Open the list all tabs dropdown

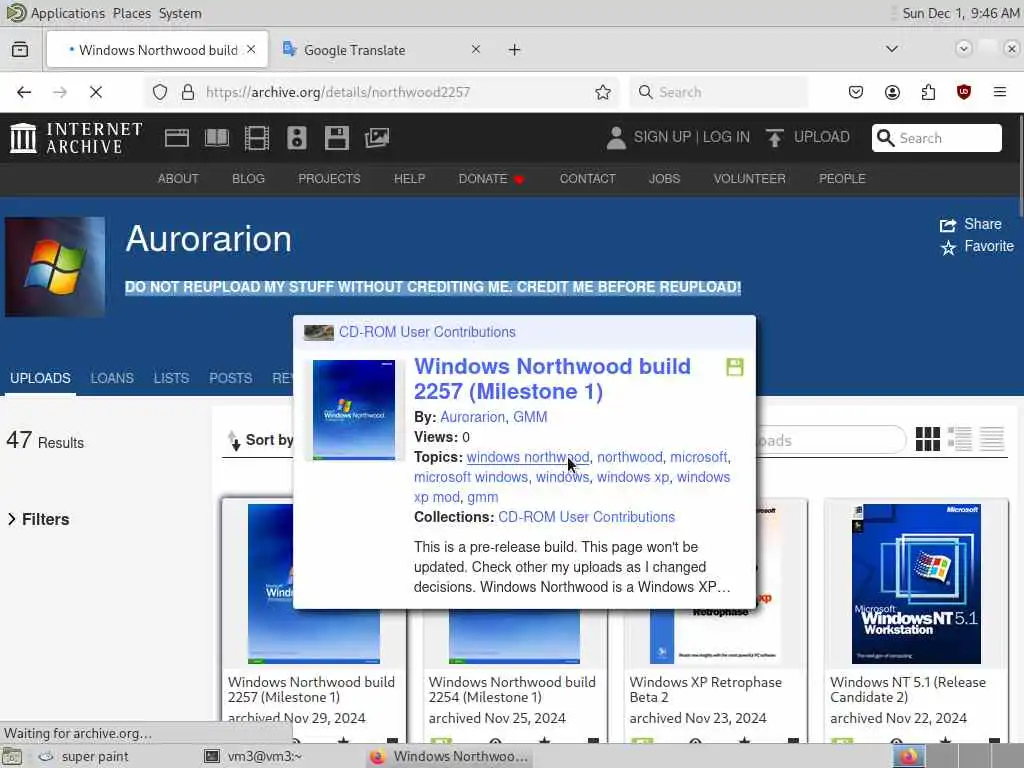pos(891,49)
